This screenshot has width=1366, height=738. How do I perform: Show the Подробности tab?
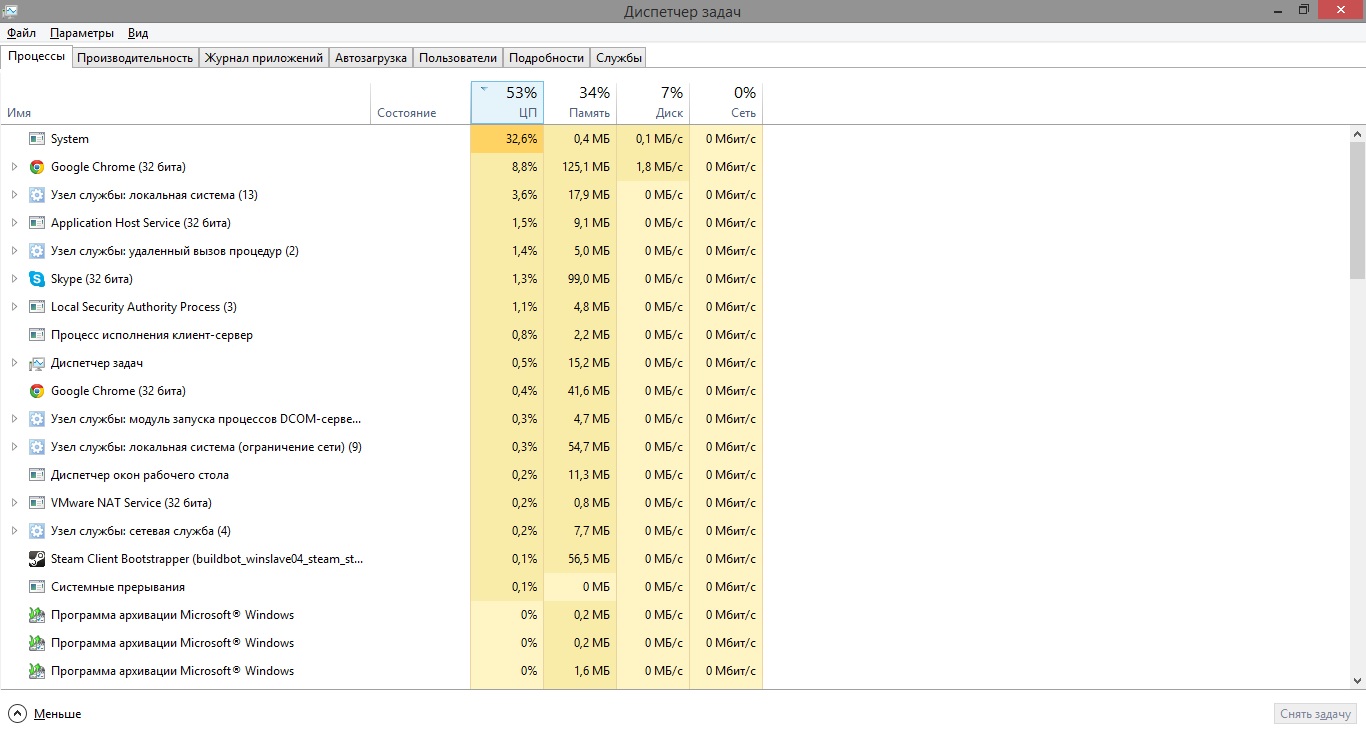pyautogui.click(x=546, y=58)
